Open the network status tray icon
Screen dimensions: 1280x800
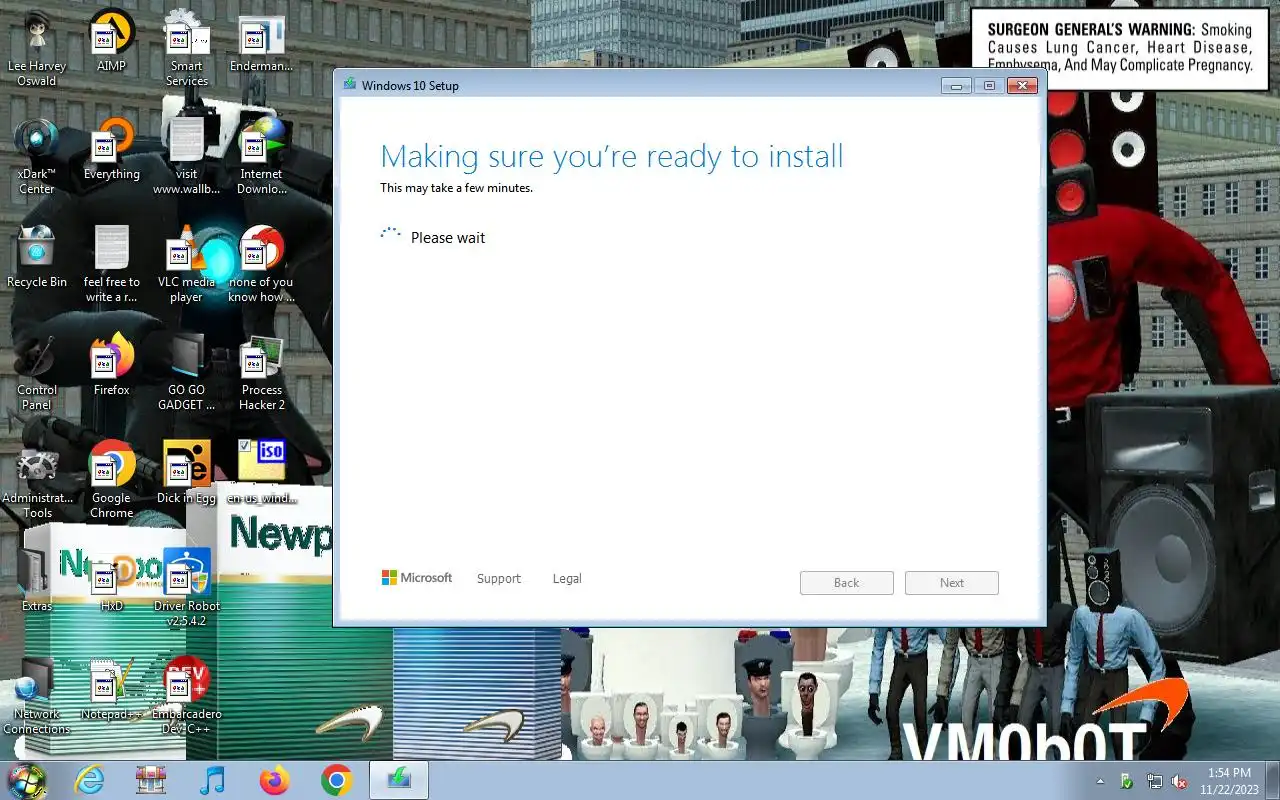pos(1155,781)
